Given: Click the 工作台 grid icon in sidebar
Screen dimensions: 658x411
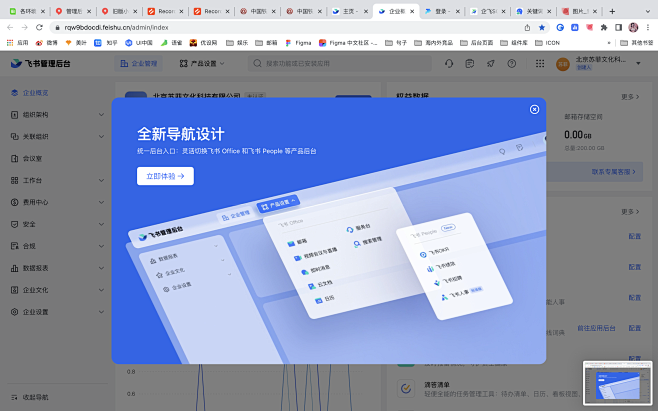Looking at the screenshot, I should [x=12, y=180].
